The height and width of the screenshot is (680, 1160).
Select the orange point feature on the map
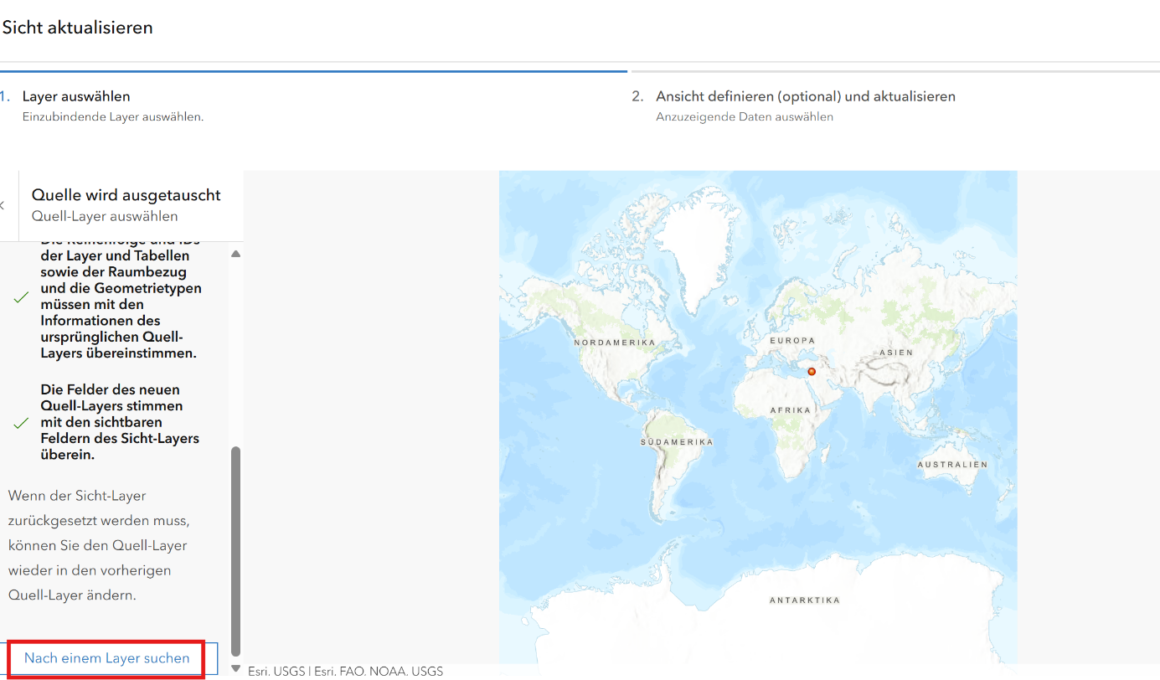click(x=812, y=371)
